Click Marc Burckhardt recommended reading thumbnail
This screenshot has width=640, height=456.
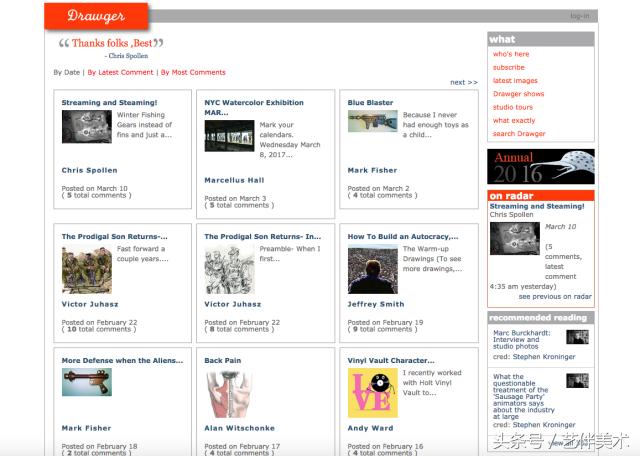[578, 337]
